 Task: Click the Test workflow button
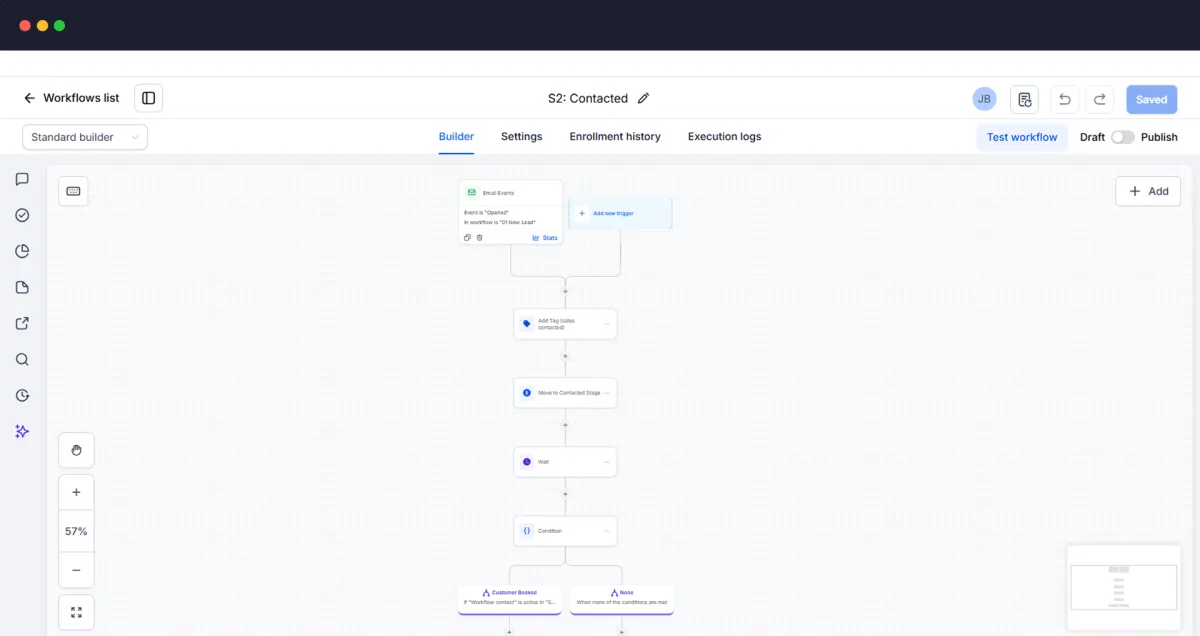point(1022,137)
